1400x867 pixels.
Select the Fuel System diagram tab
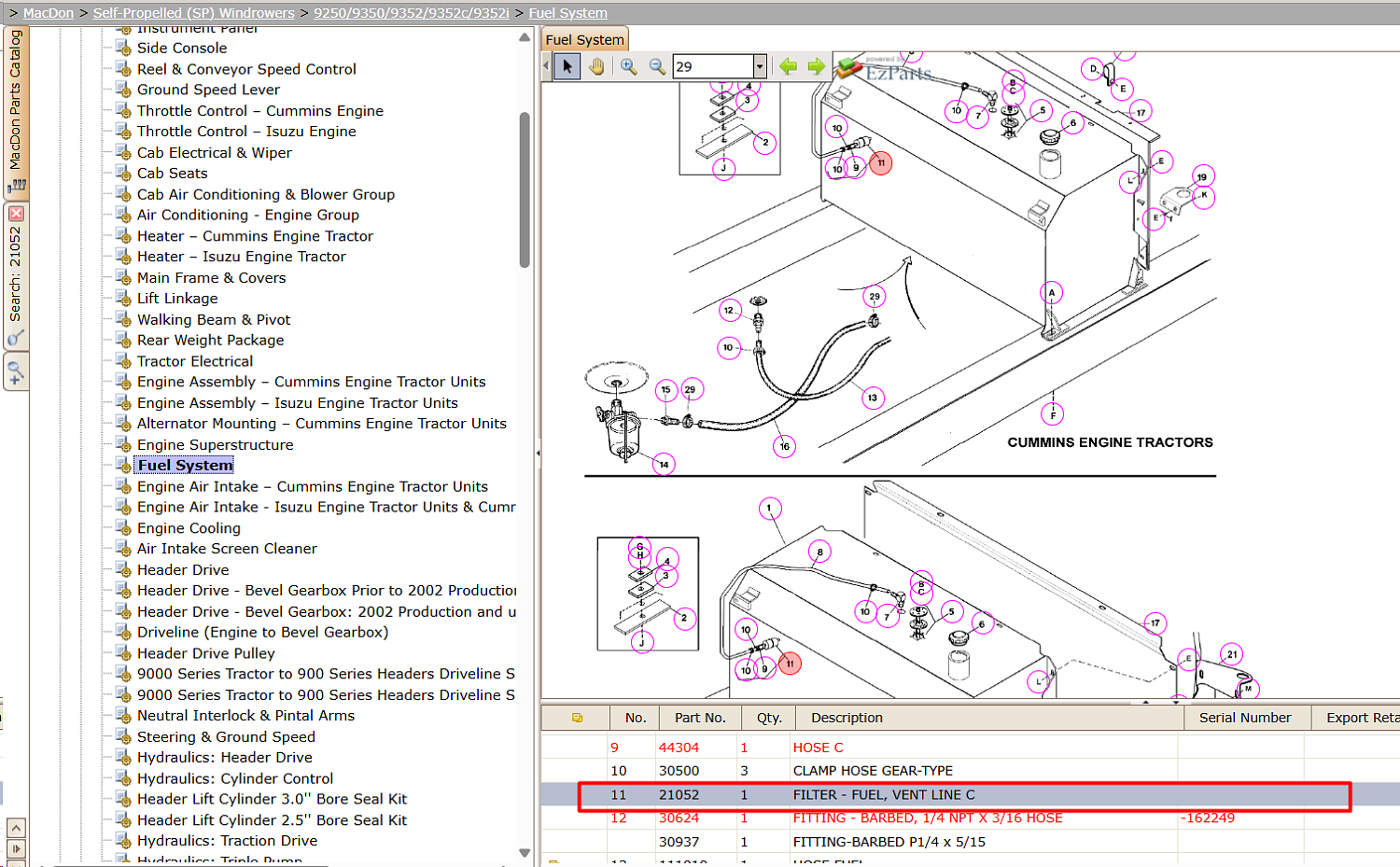click(x=584, y=39)
